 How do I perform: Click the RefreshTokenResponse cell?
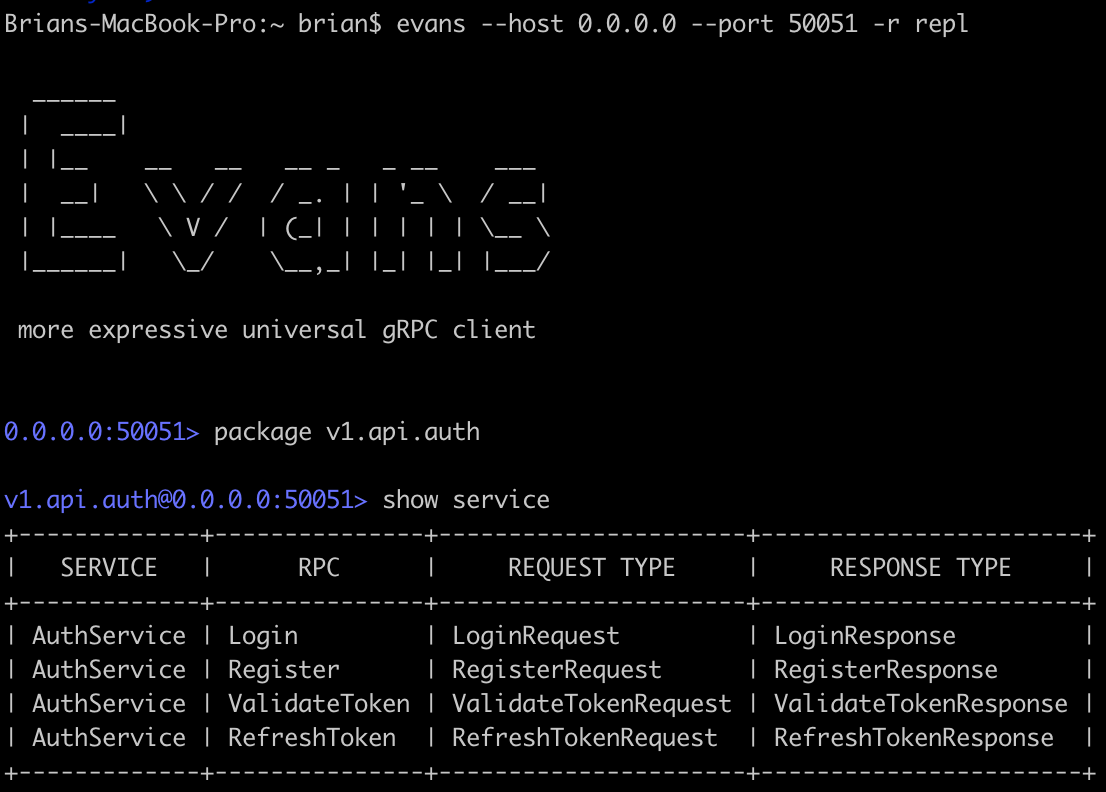click(913, 738)
